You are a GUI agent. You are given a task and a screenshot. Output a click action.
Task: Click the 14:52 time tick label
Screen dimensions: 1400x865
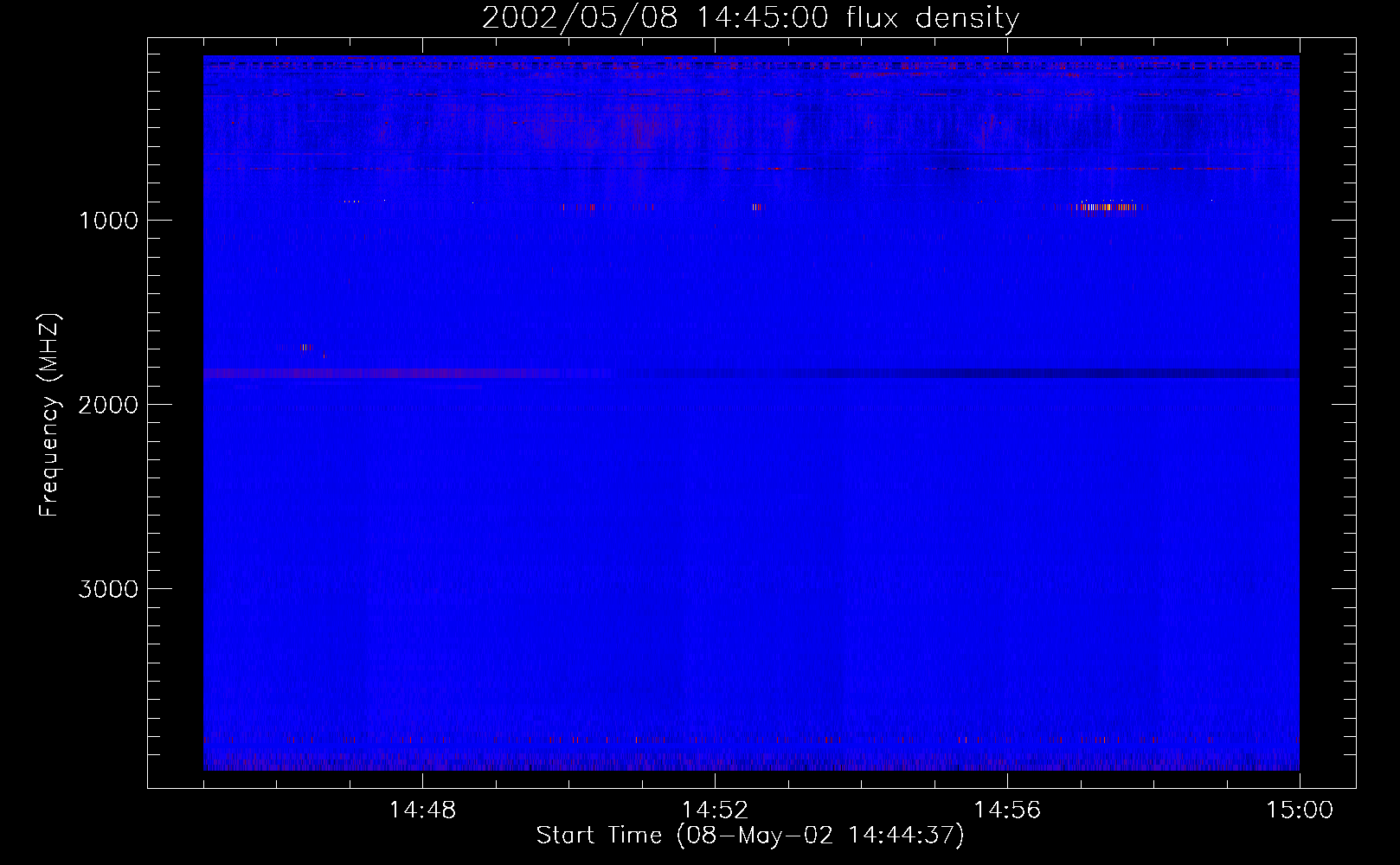point(715,811)
